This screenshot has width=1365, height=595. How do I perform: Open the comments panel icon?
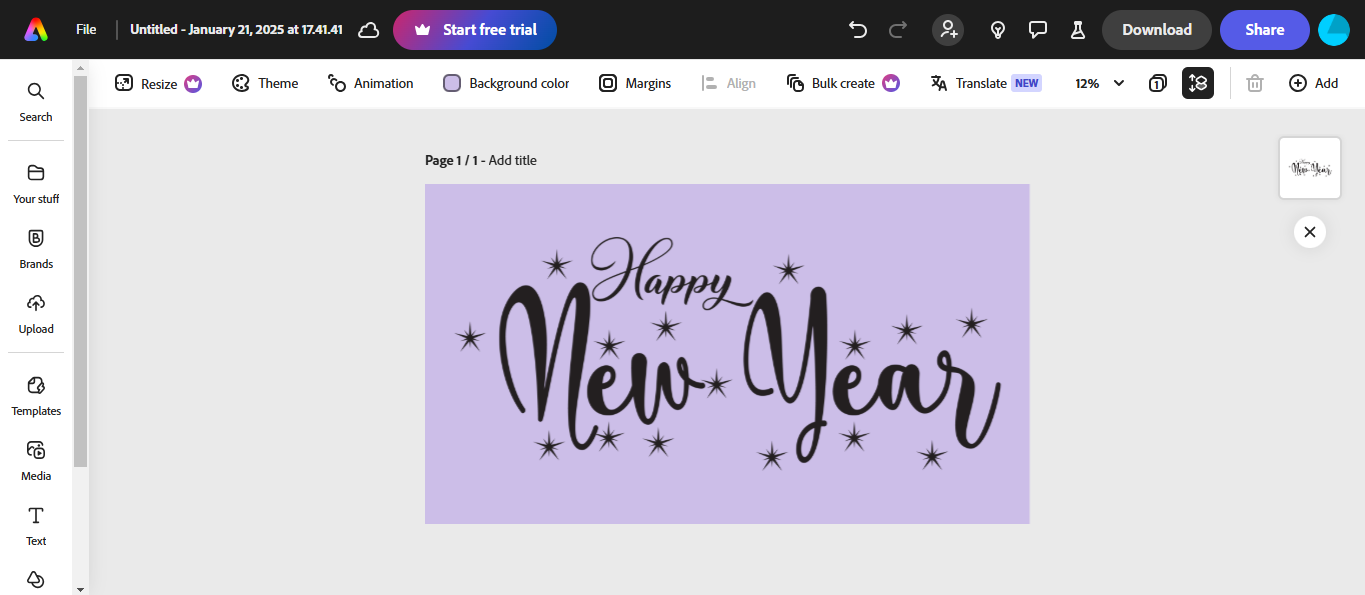pyautogui.click(x=1038, y=30)
